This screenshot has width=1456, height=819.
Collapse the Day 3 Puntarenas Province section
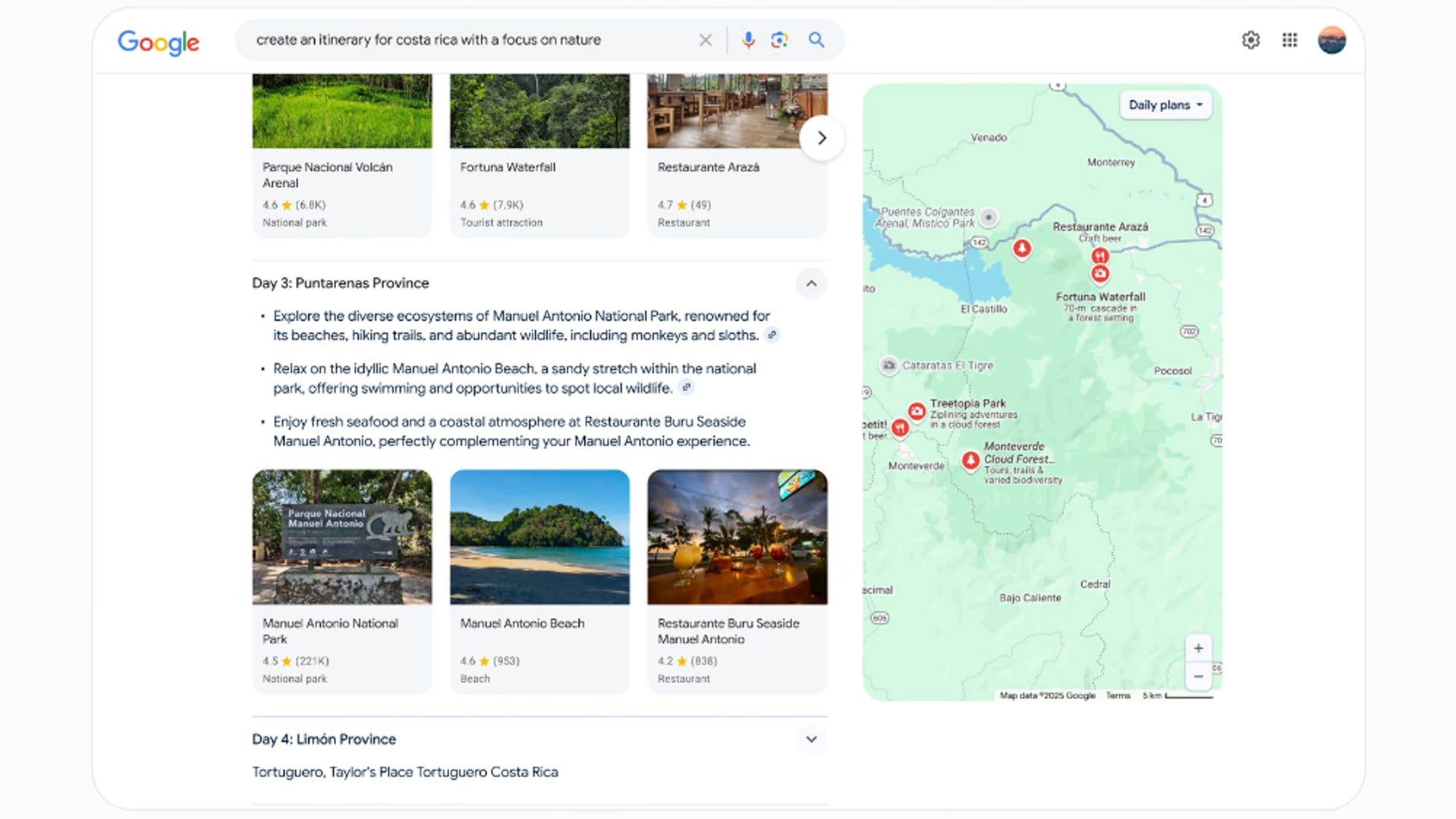[810, 284]
